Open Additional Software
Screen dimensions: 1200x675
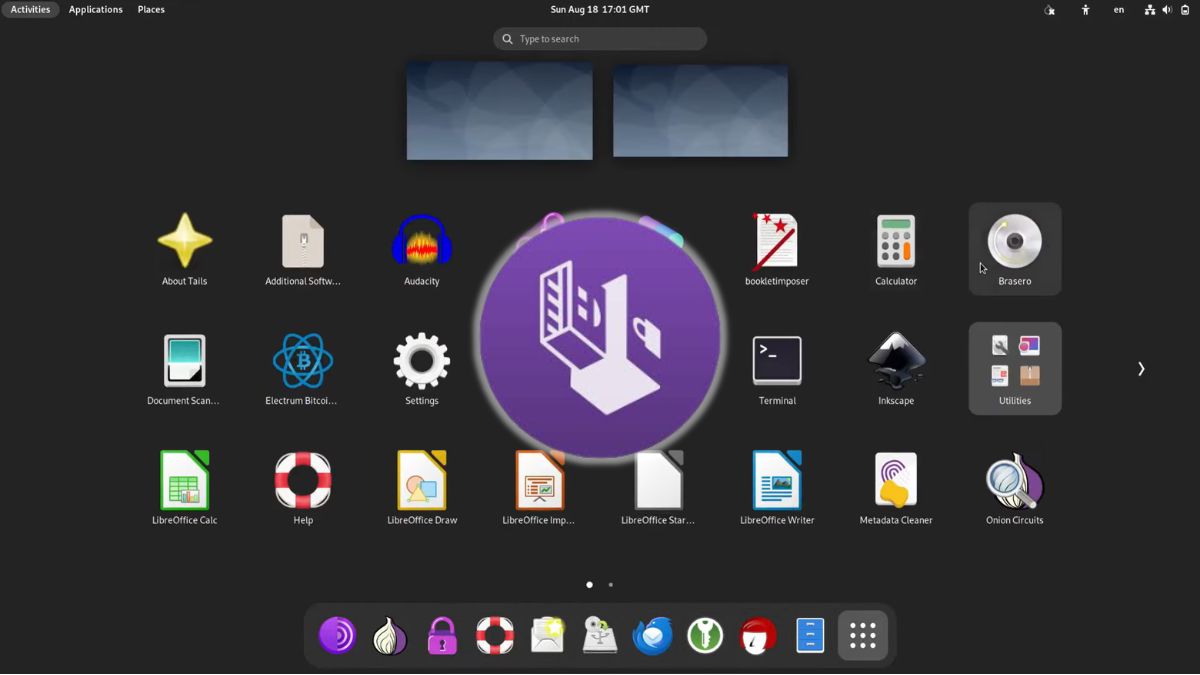(303, 249)
